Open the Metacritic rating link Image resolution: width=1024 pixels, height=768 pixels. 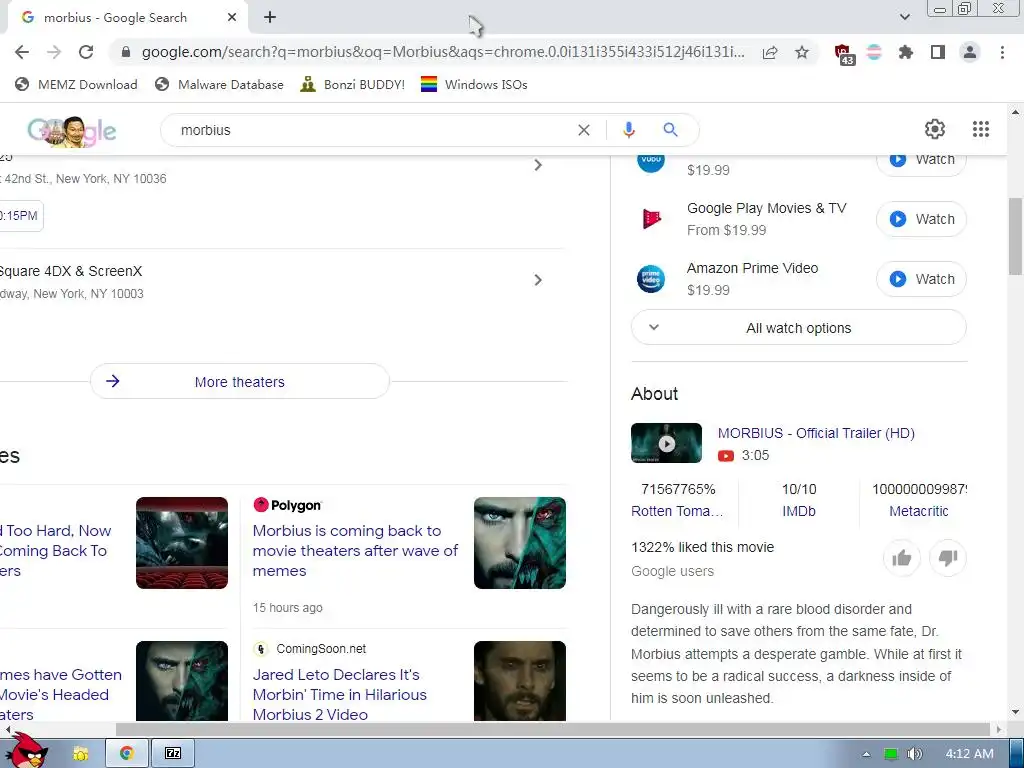pos(918,511)
